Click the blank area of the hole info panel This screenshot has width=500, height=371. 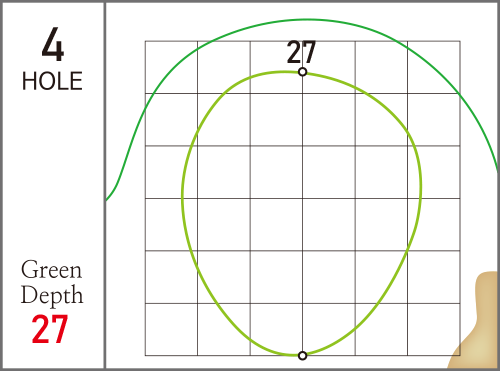52,173
